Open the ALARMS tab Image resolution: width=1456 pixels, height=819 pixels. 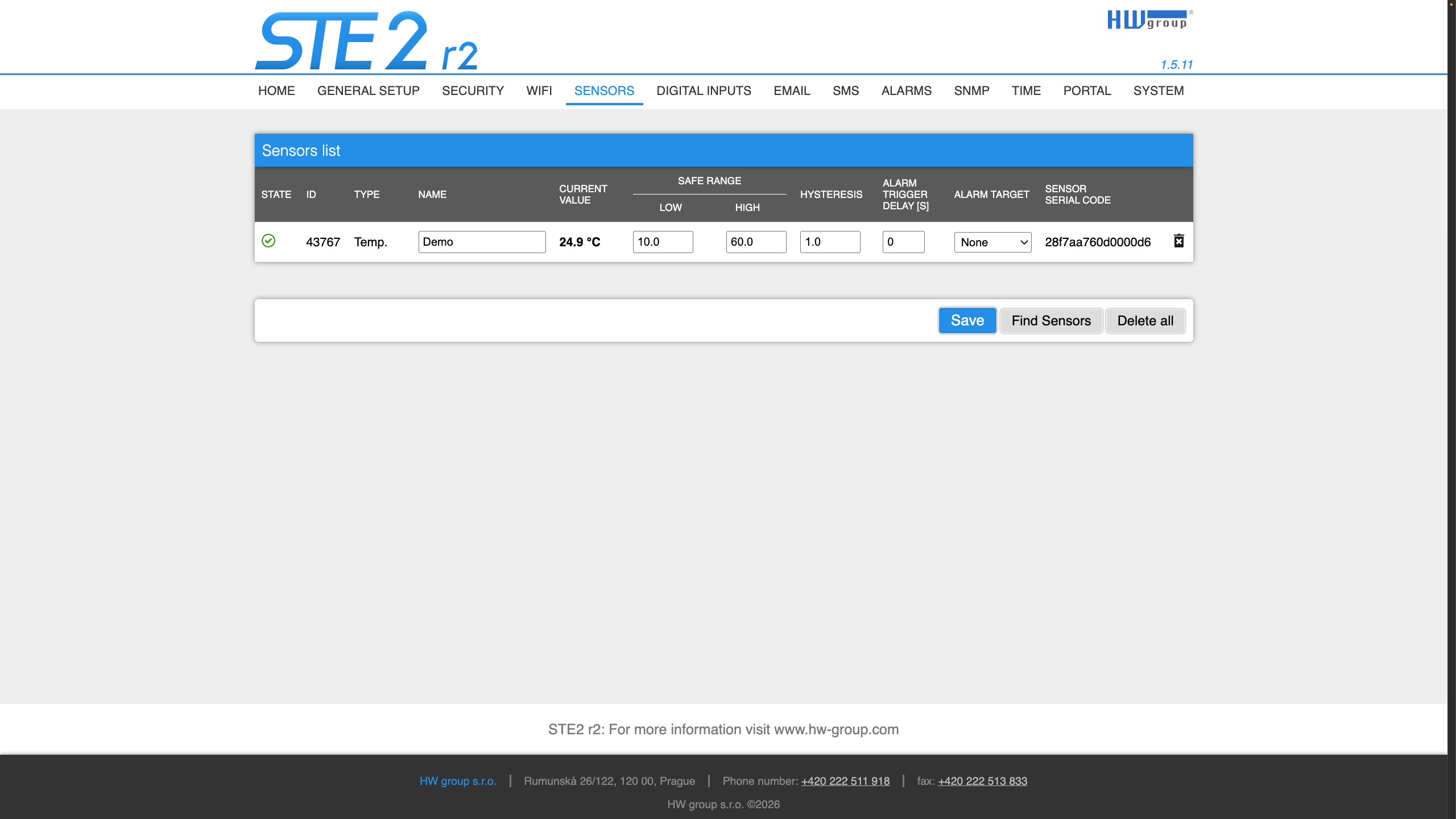click(907, 91)
